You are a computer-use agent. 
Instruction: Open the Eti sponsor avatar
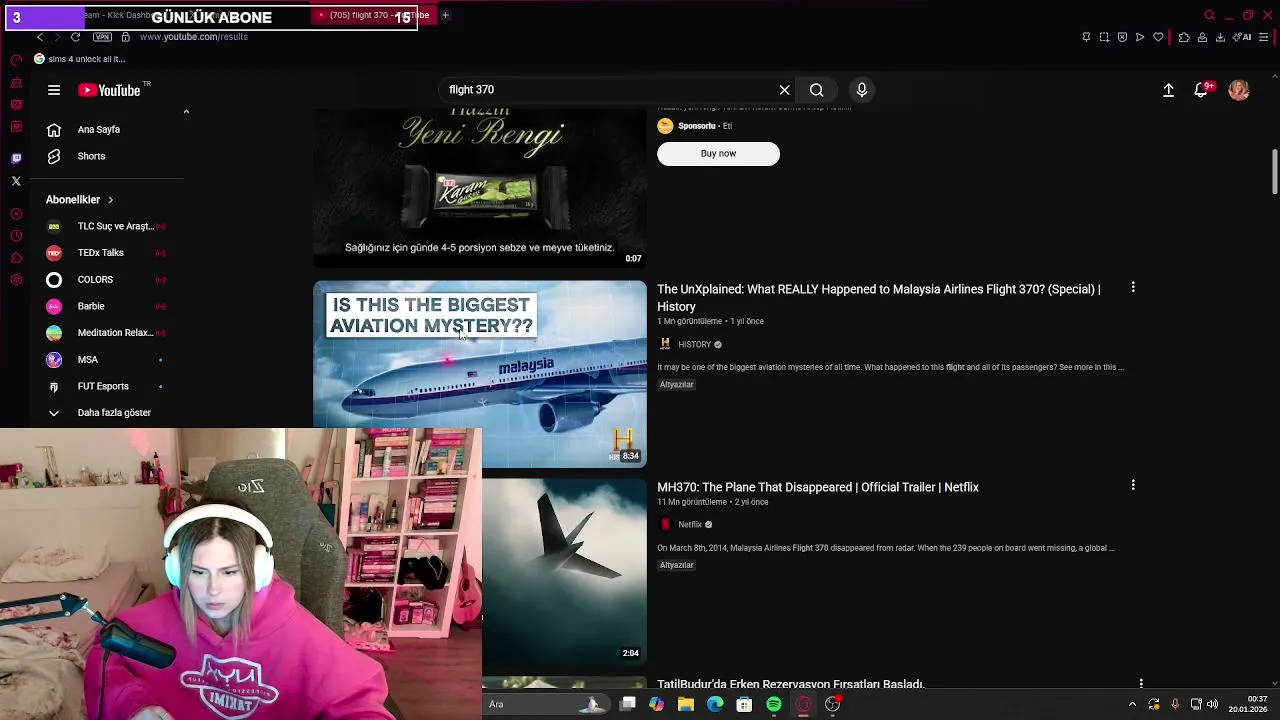pyautogui.click(x=665, y=126)
